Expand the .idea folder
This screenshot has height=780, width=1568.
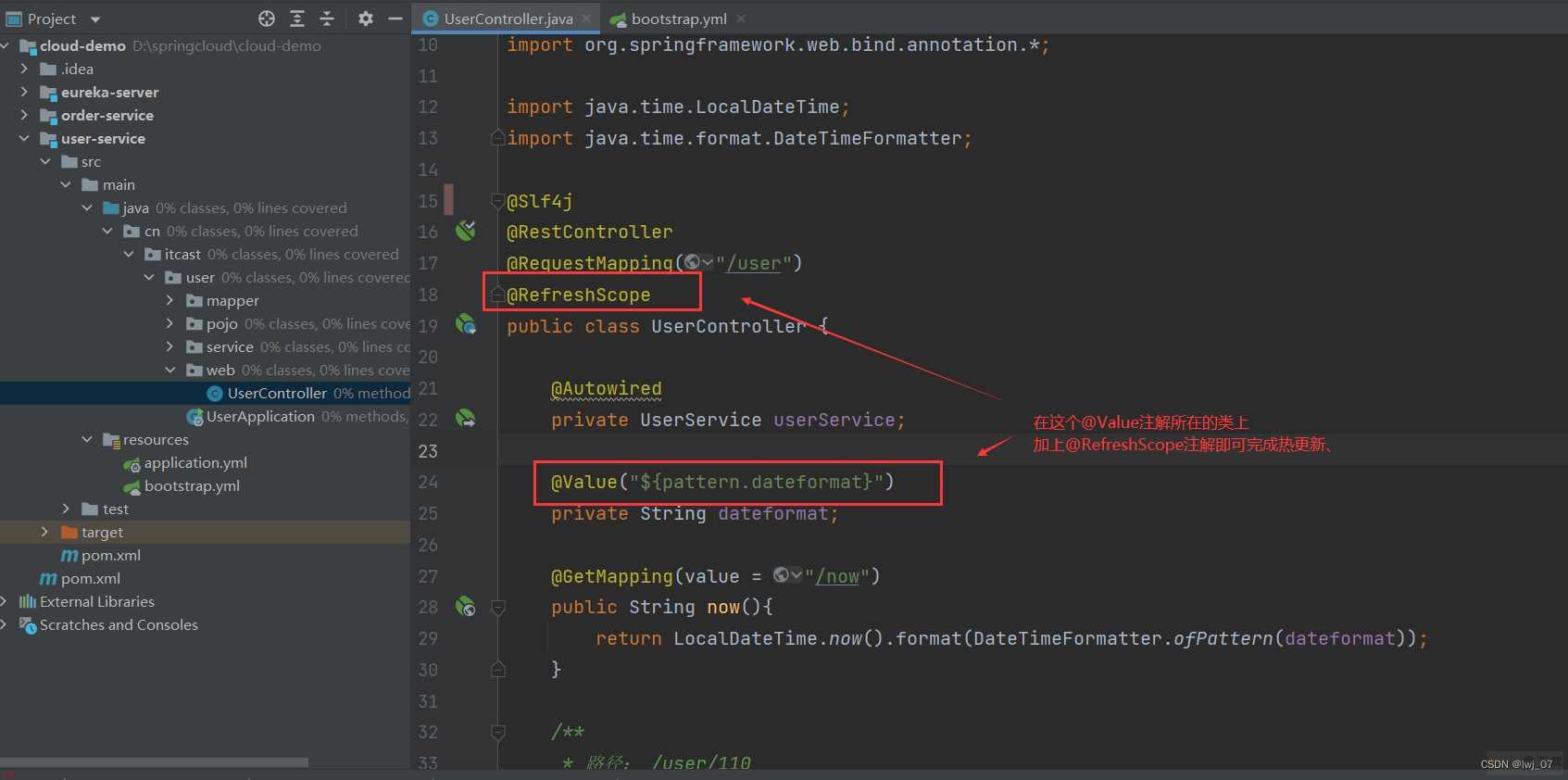click(x=25, y=69)
